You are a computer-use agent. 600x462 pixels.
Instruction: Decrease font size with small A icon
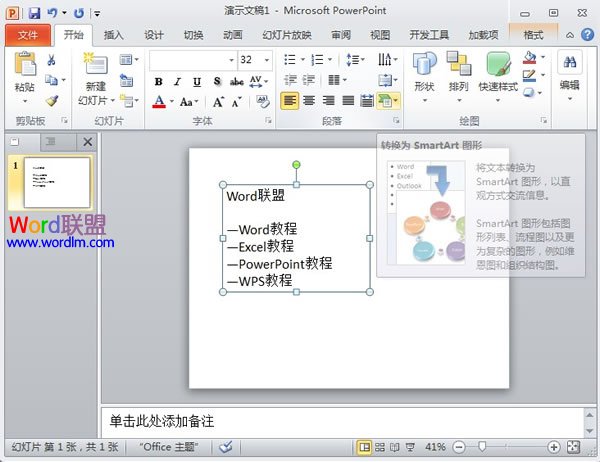pos(236,102)
